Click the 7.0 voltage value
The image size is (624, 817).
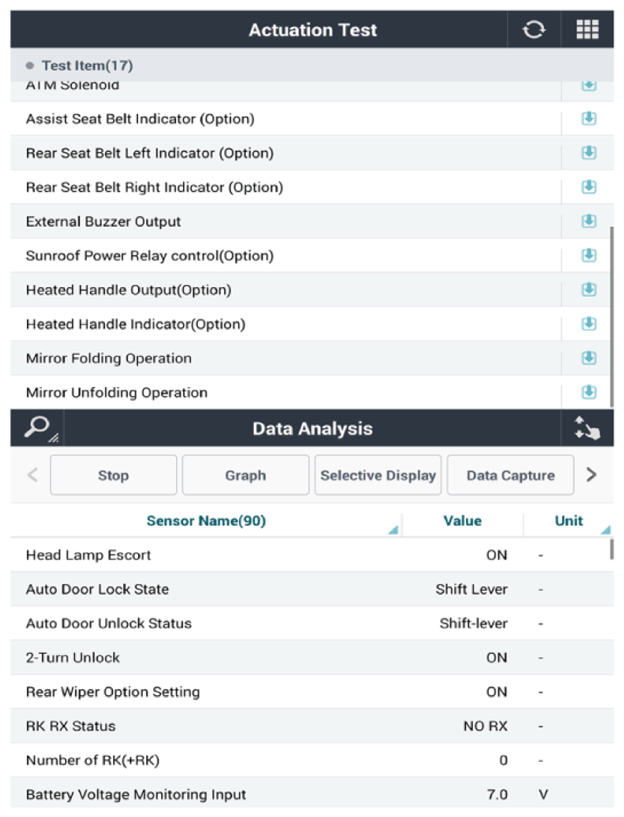coord(497,794)
